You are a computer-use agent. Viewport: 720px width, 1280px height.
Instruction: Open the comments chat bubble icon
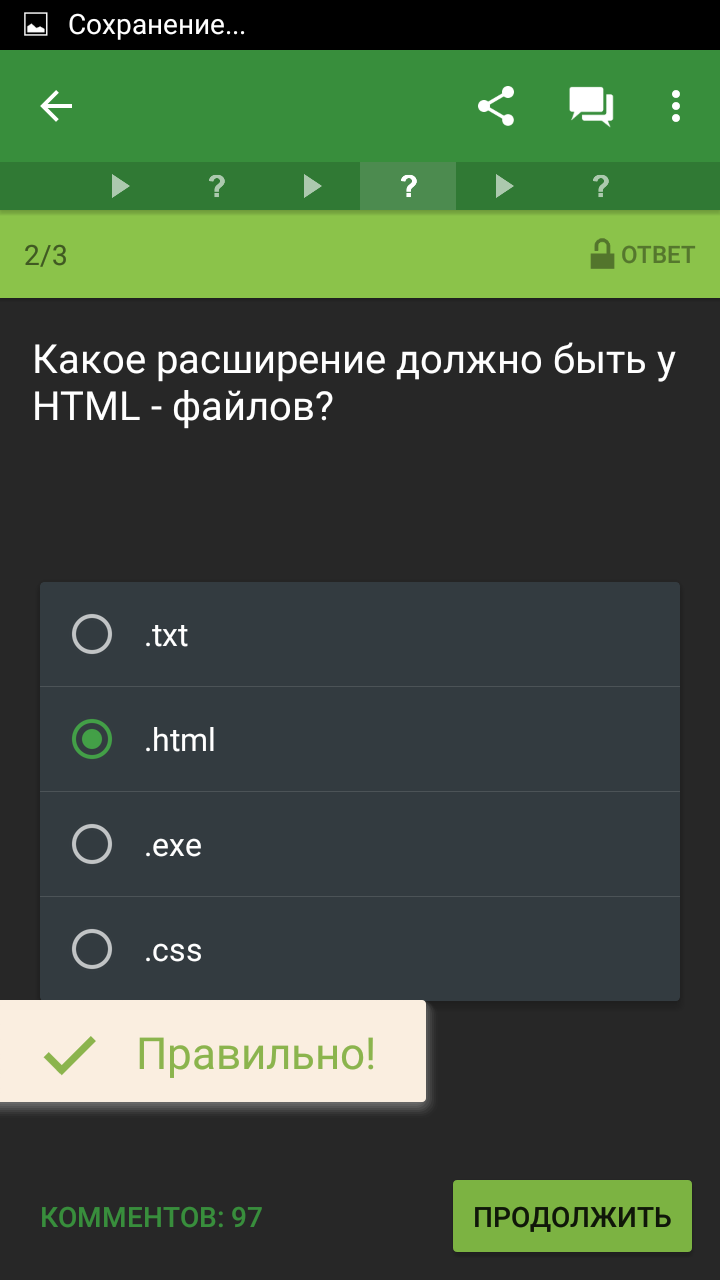(590, 106)
